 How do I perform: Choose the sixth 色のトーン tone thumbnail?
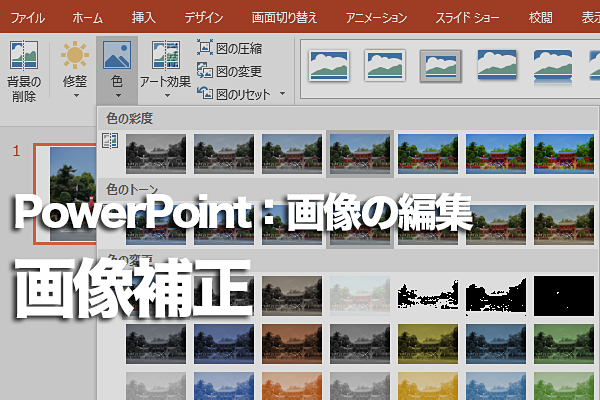pyautogui.click(x=496, y=225)
